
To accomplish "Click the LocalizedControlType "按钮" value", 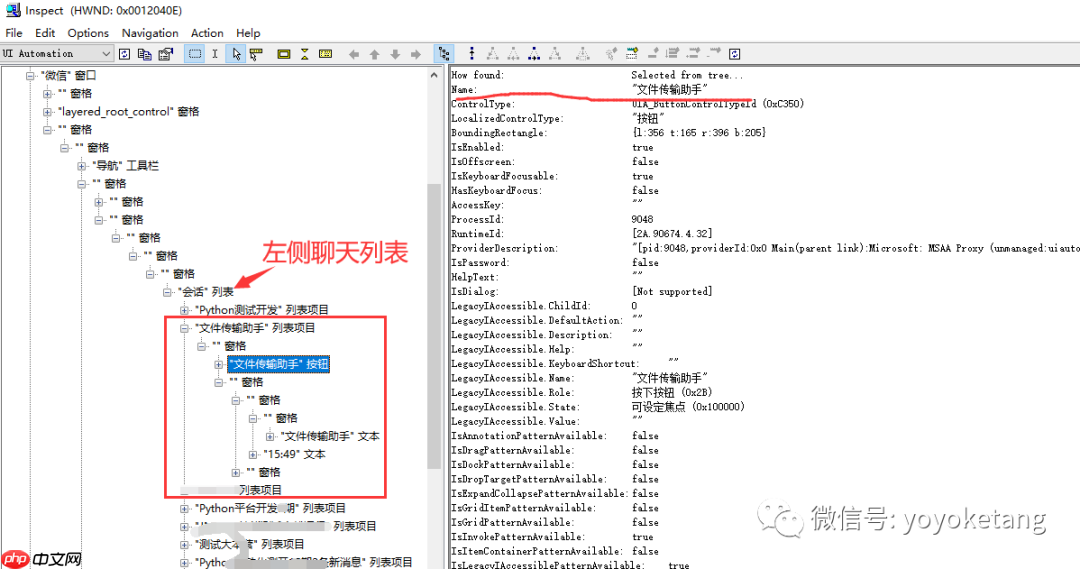I will 647,118.
